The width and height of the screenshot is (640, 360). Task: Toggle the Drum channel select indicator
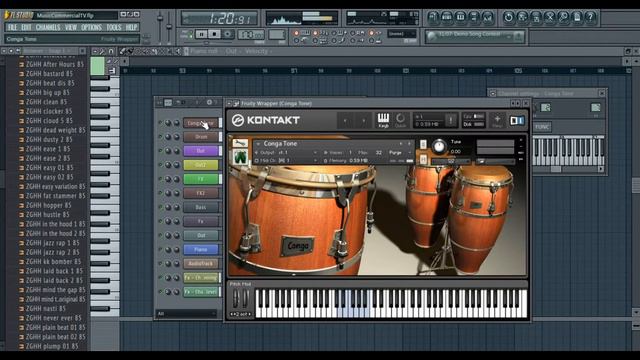click(x=220, y=137)
